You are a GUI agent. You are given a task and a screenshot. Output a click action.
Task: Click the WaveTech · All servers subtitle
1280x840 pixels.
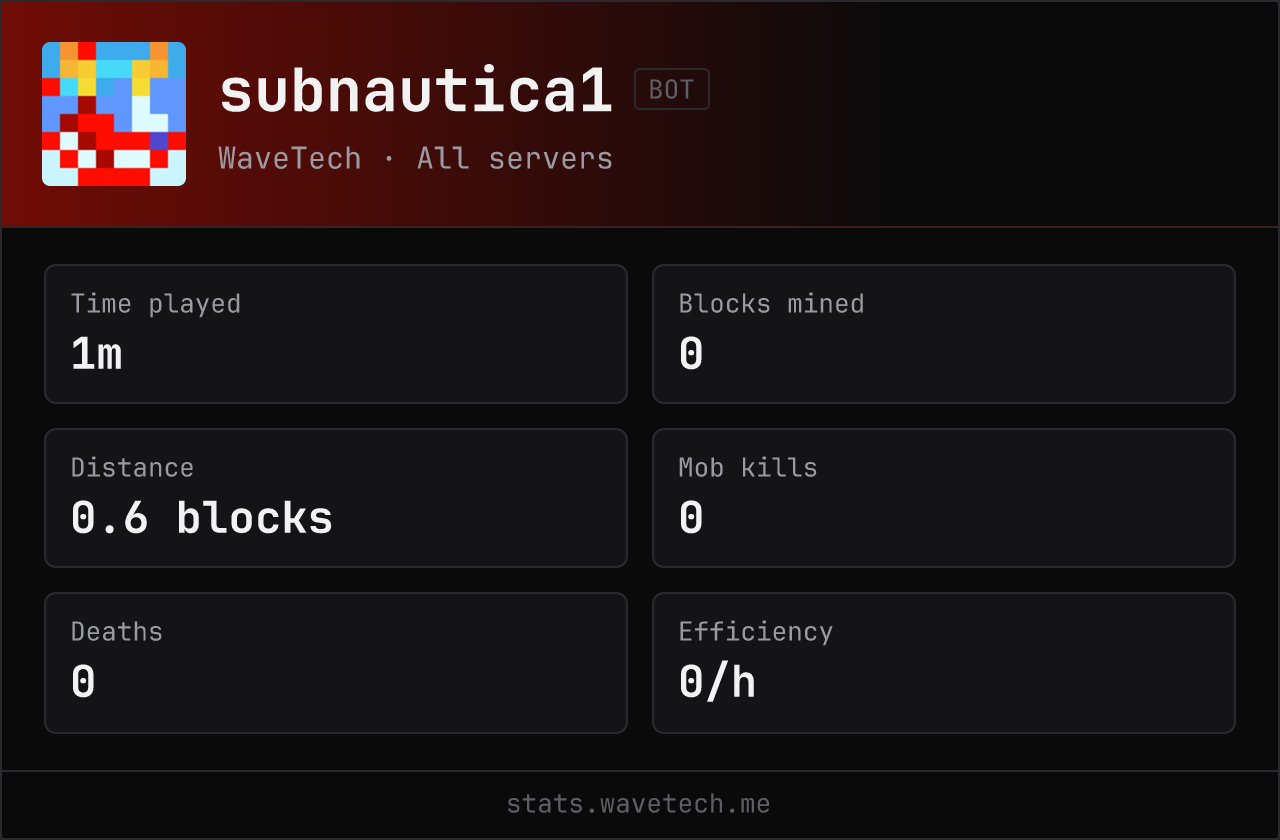[x=416, y=158]
